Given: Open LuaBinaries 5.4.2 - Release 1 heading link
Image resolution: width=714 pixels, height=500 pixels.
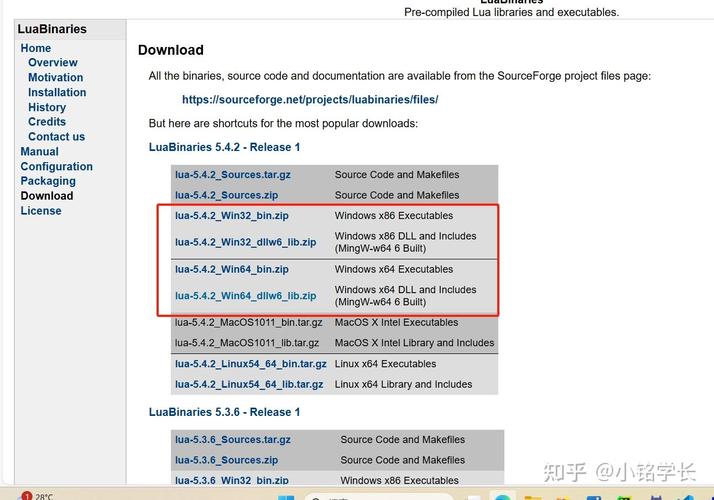Looking at the screenshot, I should pyautogui.click(x=224, y=147).
